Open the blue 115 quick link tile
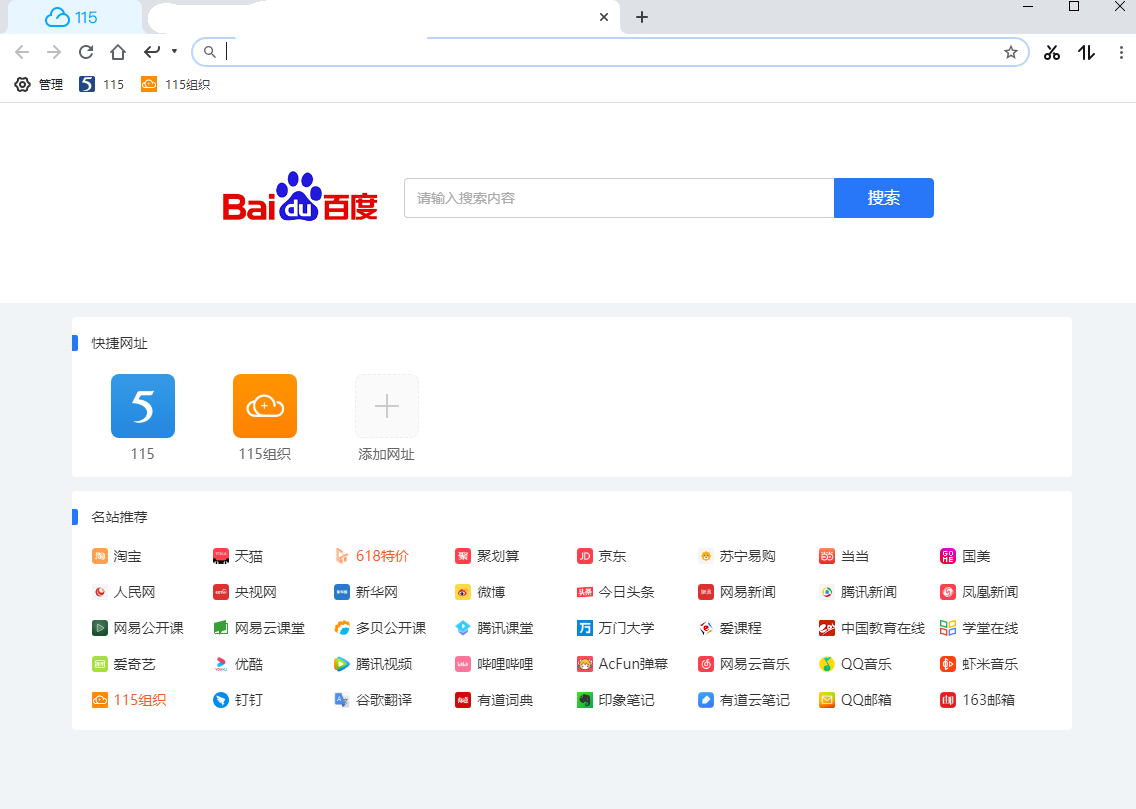 point(143,406)
